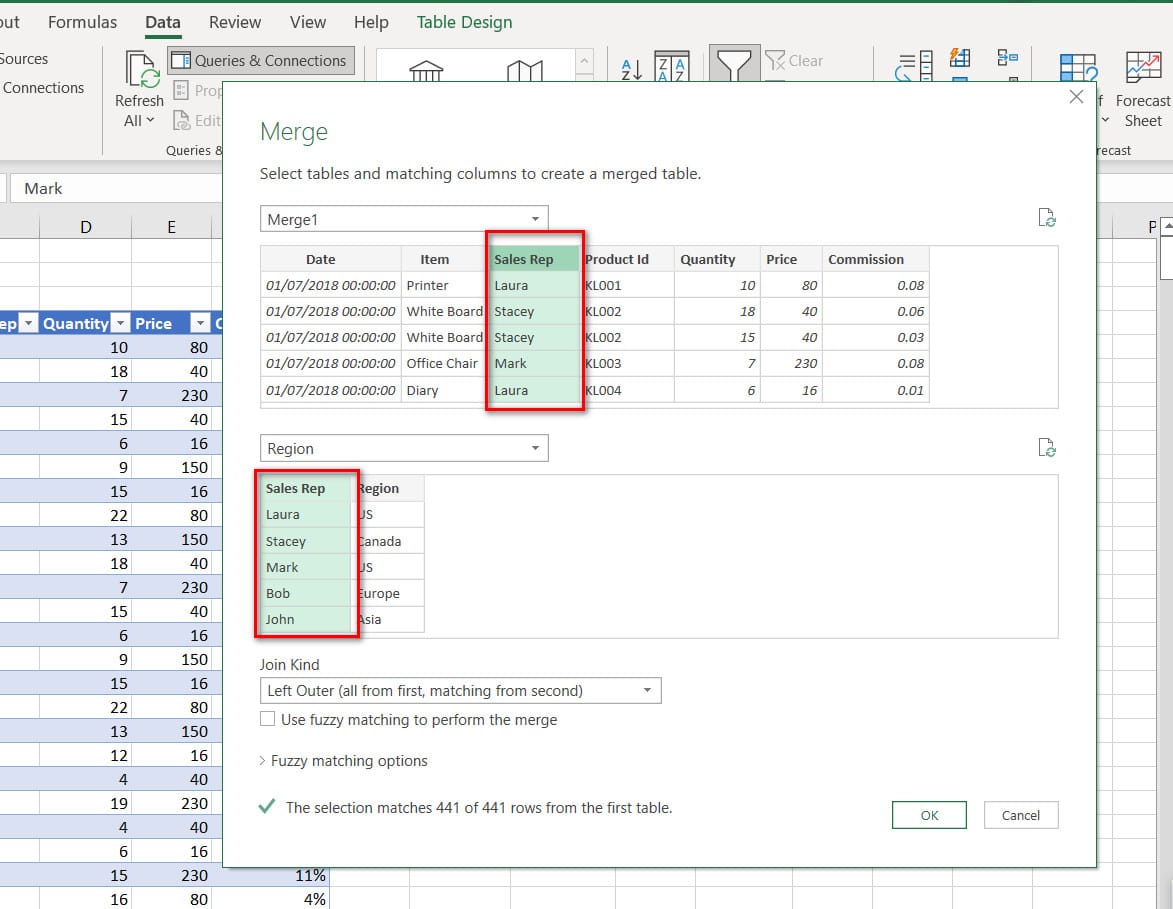Toggle the Filter funnel icon

pos(733,65)
